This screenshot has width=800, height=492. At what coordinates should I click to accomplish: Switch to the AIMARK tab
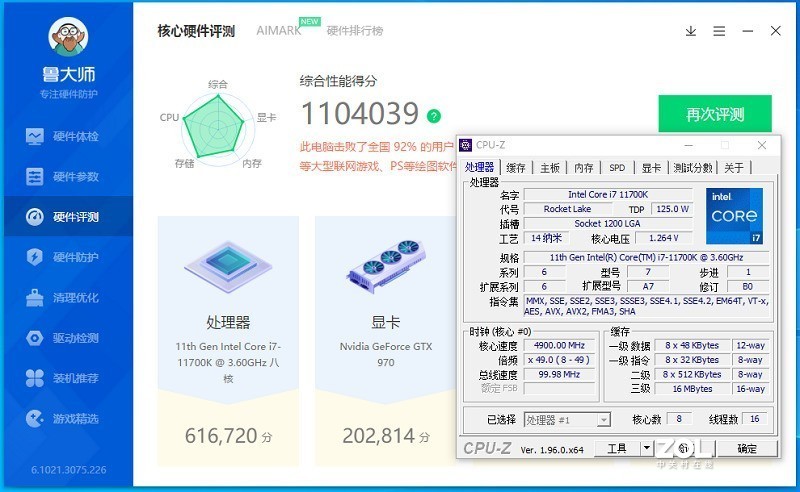coord(279,31)
